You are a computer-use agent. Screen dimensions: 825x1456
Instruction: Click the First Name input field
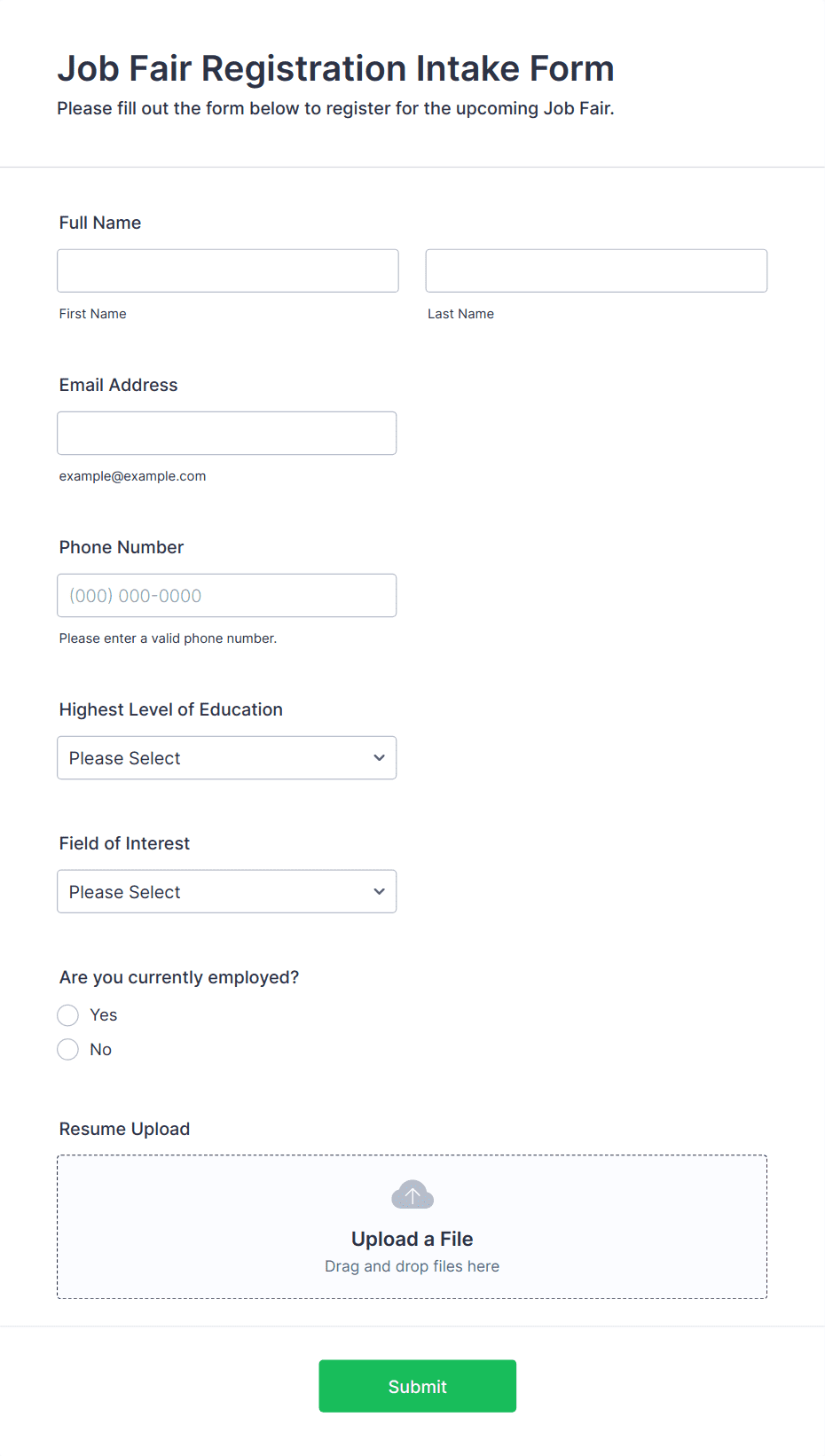point(228,270)
